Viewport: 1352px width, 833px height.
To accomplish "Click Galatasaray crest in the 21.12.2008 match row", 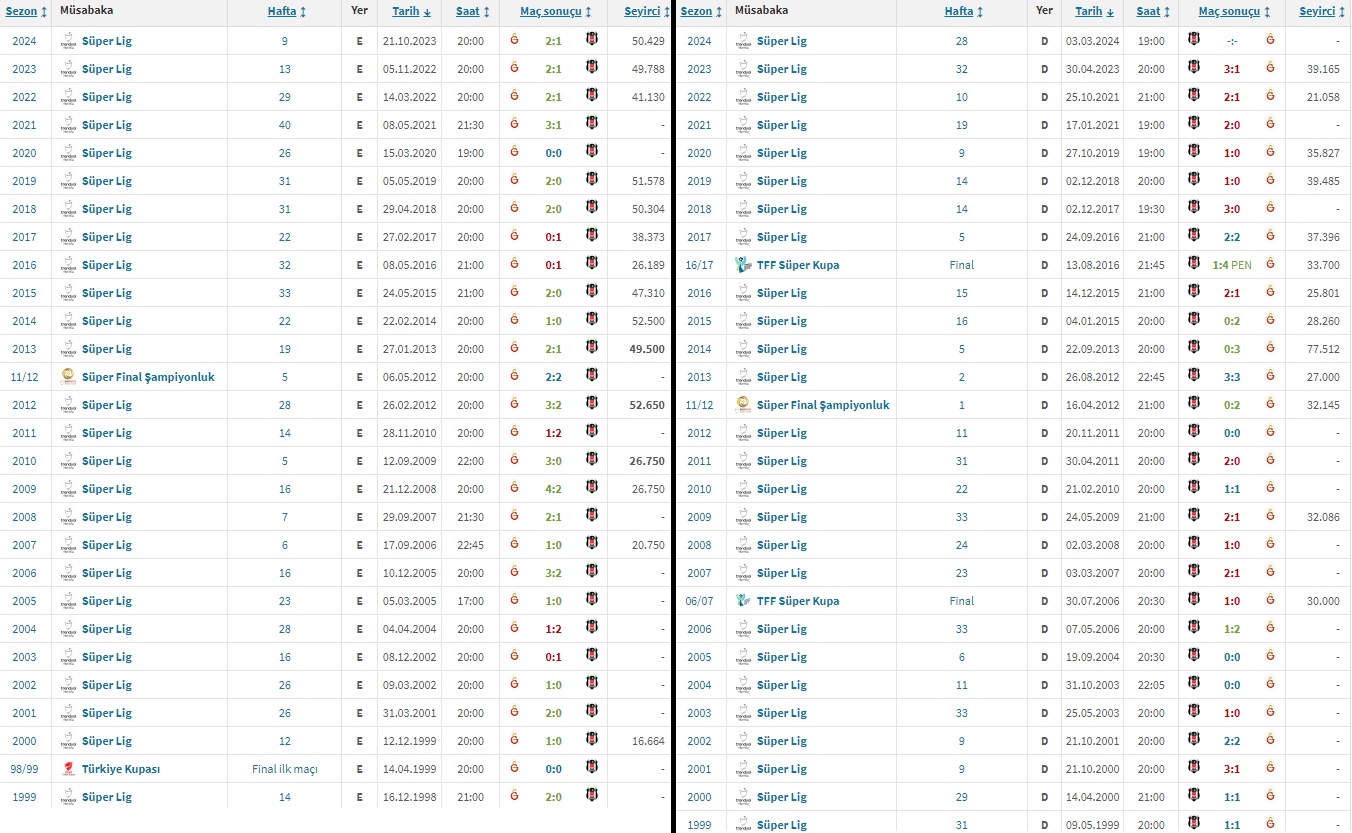I will coord(515,488).
